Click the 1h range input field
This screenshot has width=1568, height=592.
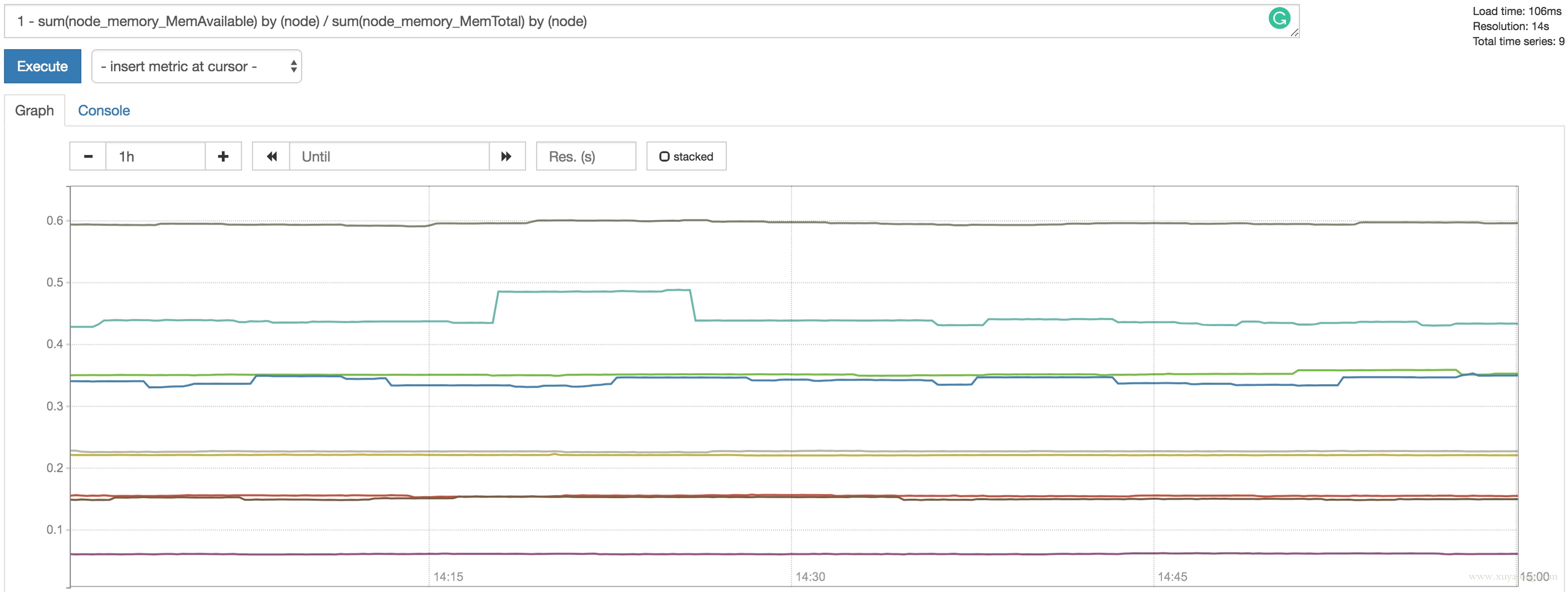155,157
